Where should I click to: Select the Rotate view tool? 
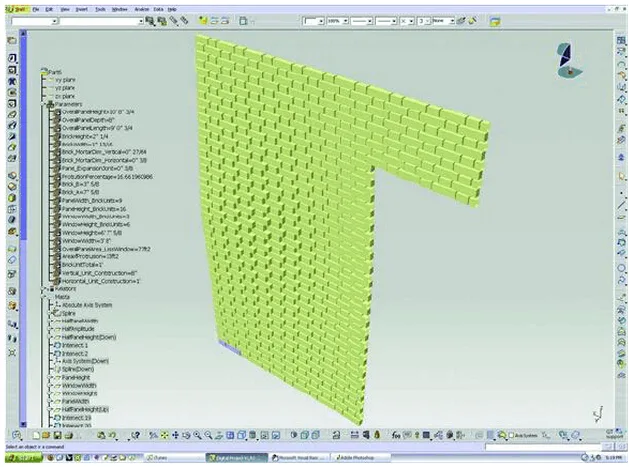tap(186, 435)
